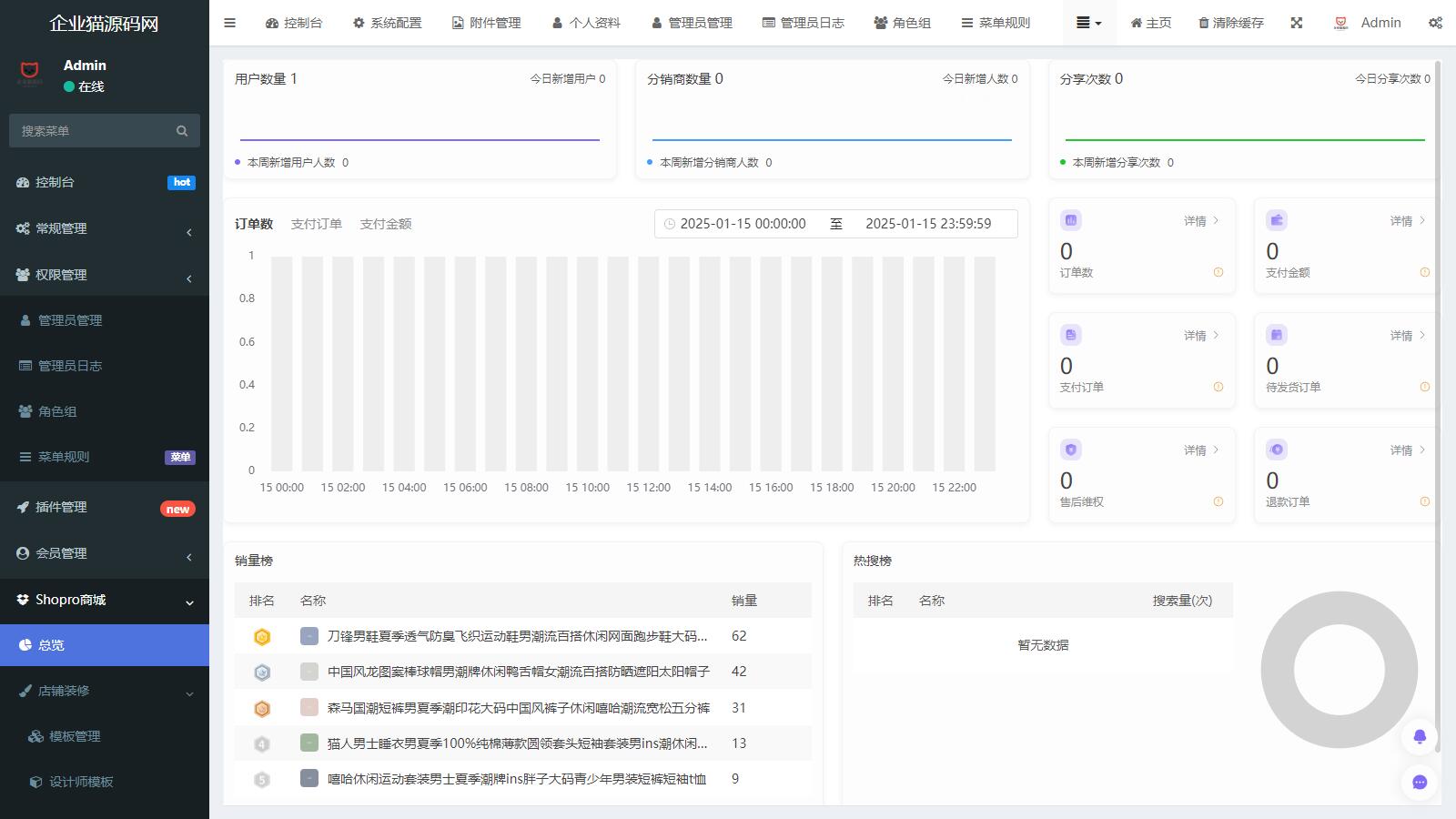Open the settings gear at top right
The image size is (1456, 819).
click(x=1438, y=23)
